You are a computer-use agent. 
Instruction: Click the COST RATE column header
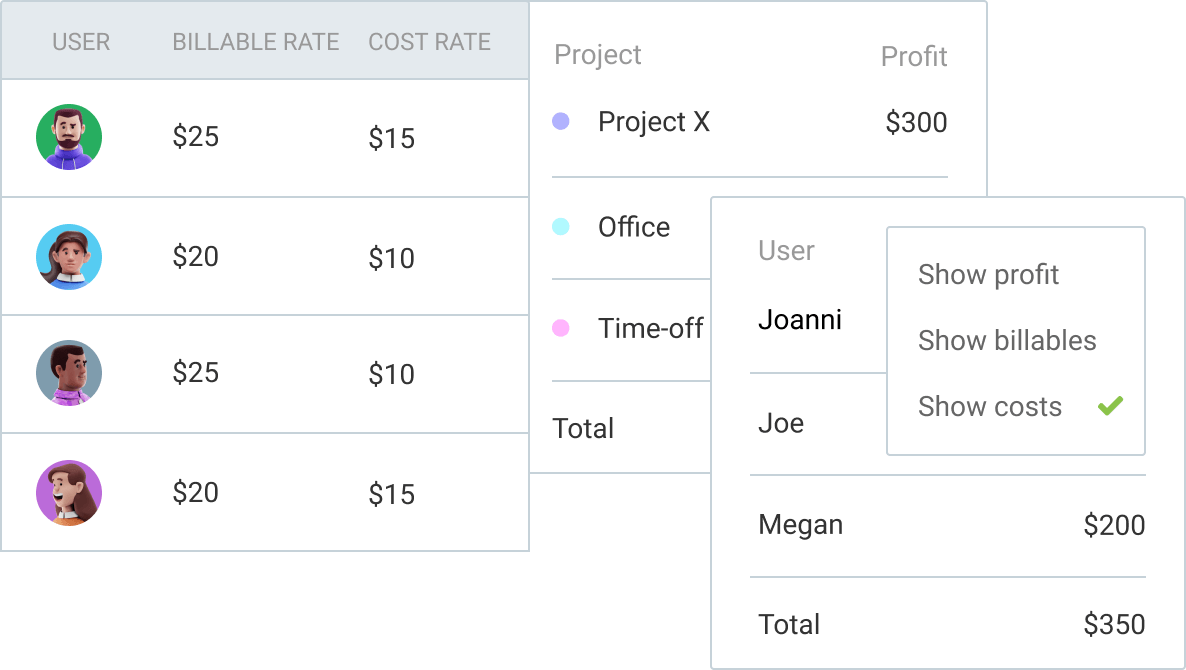click(429, 42)
